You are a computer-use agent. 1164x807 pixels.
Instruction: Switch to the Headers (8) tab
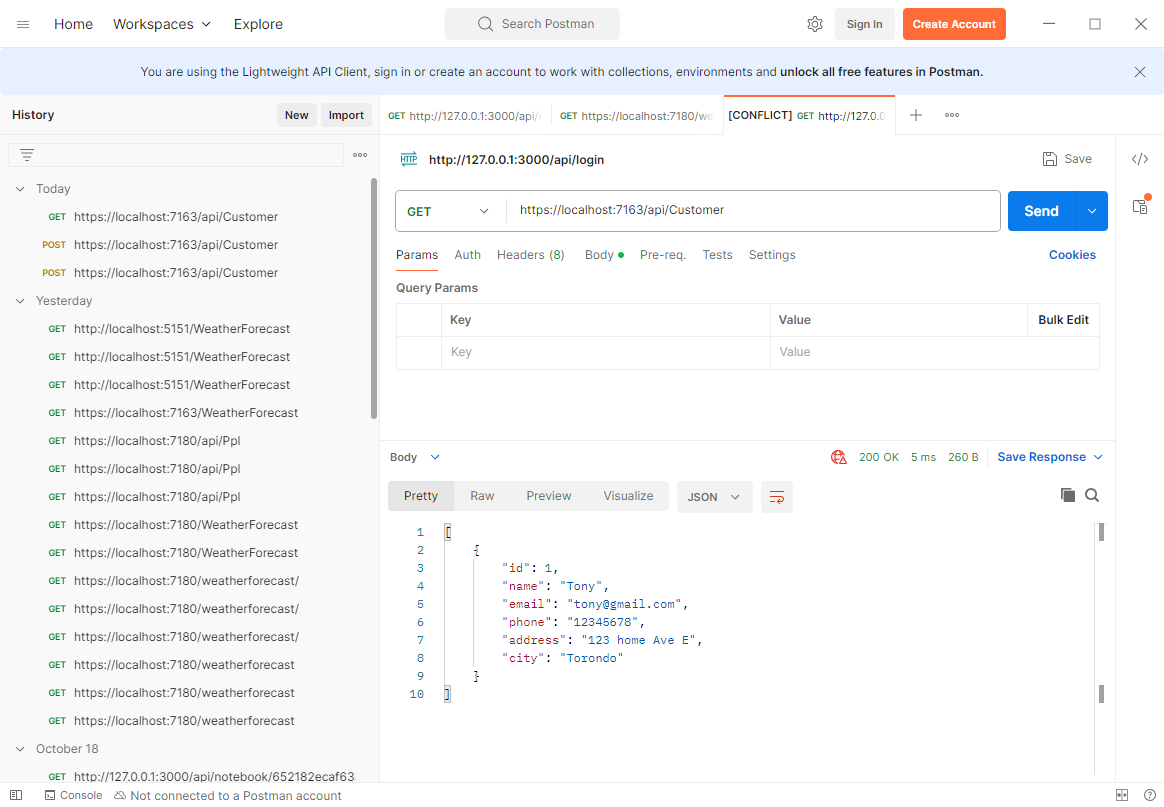point(530,255)
